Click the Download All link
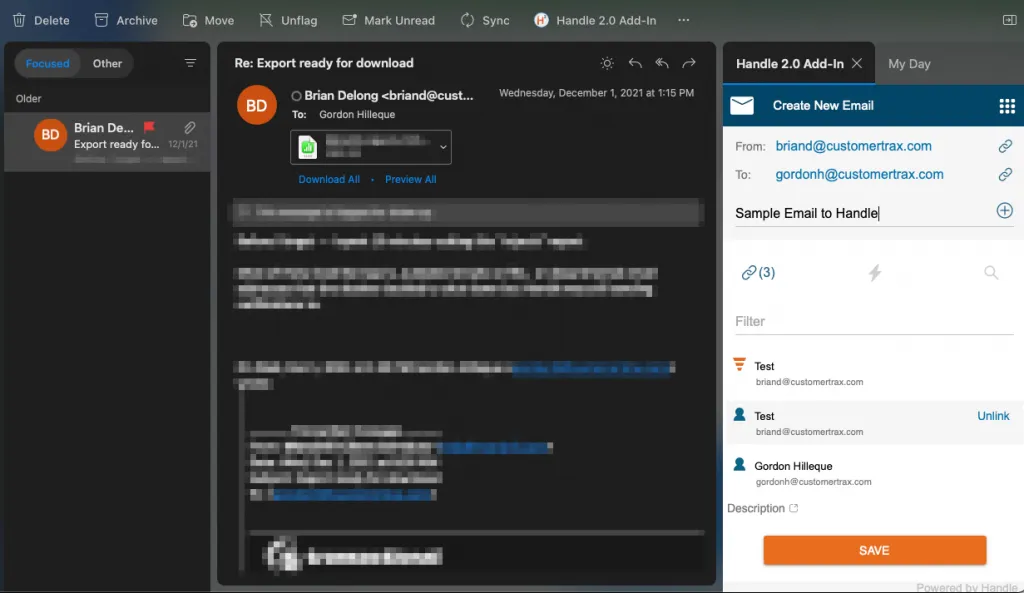This screenshot has height=593, width=1024. click(x=329, y=180)
